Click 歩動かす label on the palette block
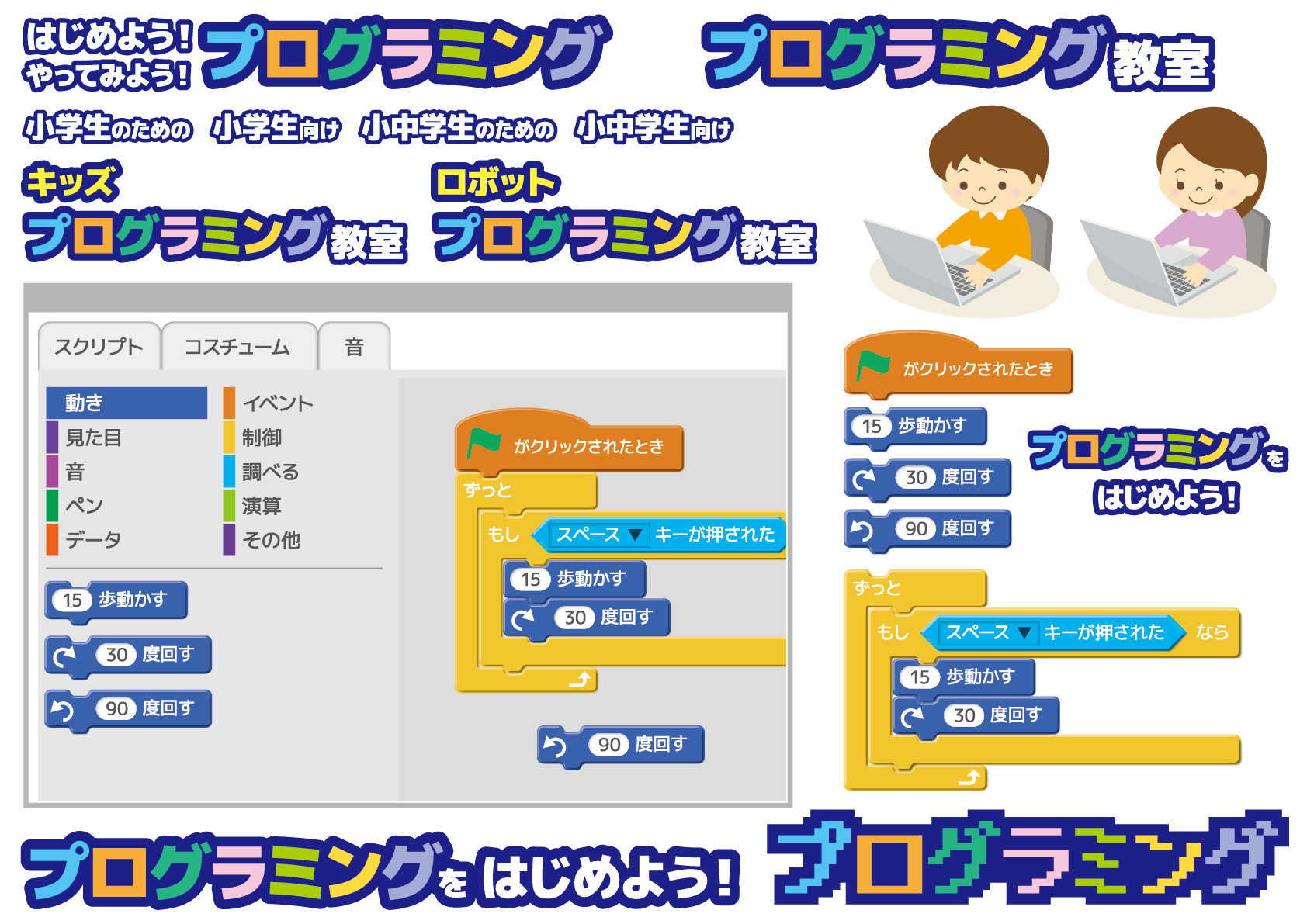This screenshot has height=924, width=1307. (x=133, y=600)
